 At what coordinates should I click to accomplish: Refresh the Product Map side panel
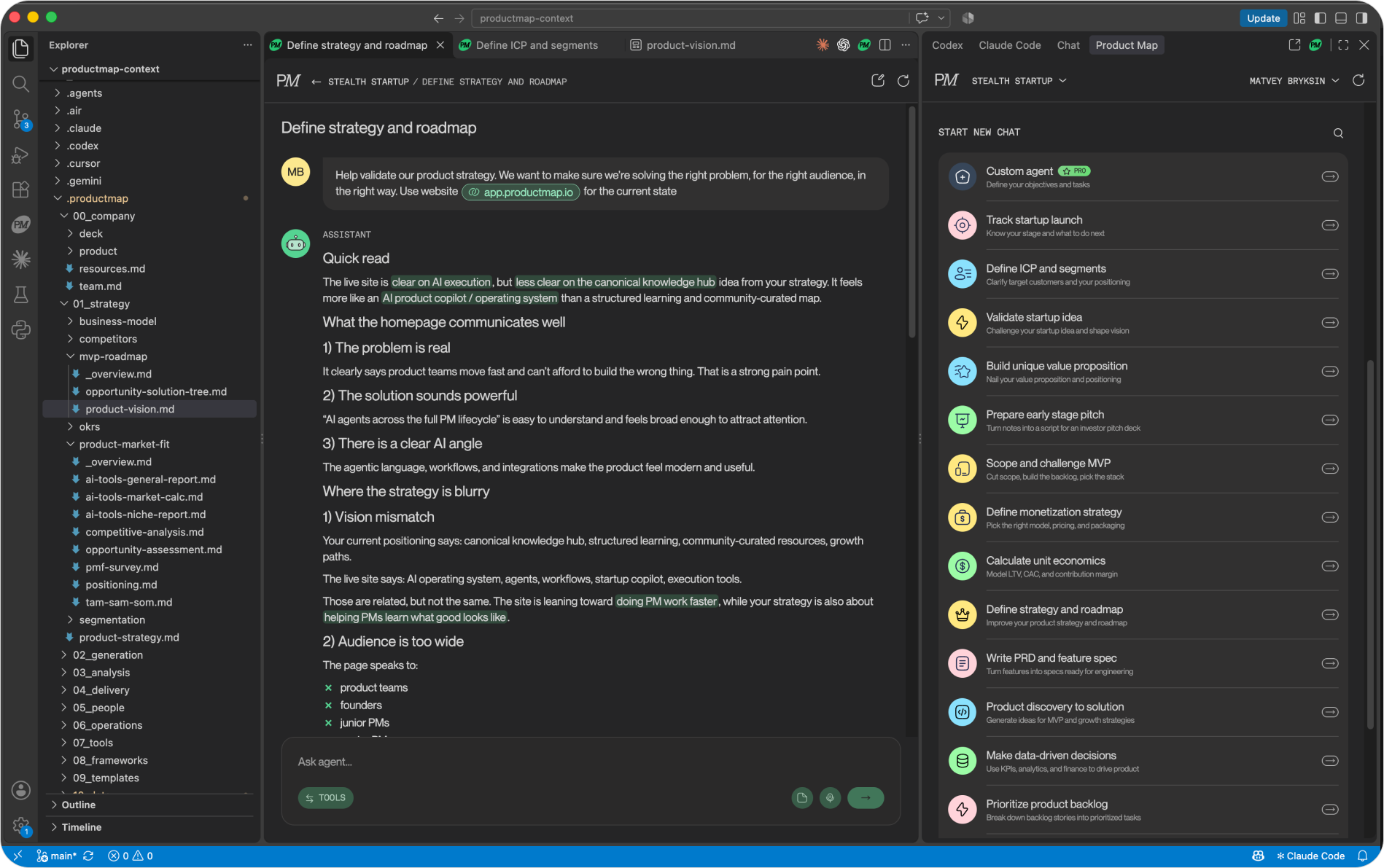[x=1358, y=80]
